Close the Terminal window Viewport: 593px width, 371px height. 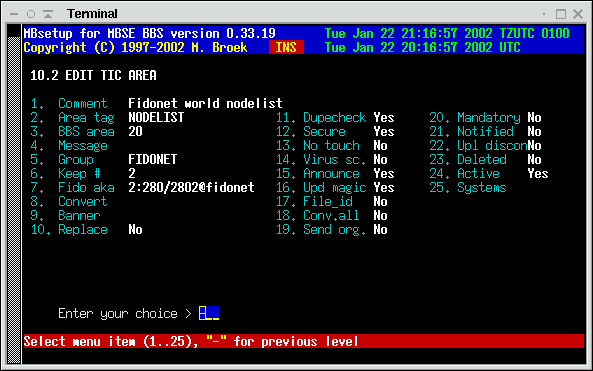pyautogui.click(x=578, y=14)
